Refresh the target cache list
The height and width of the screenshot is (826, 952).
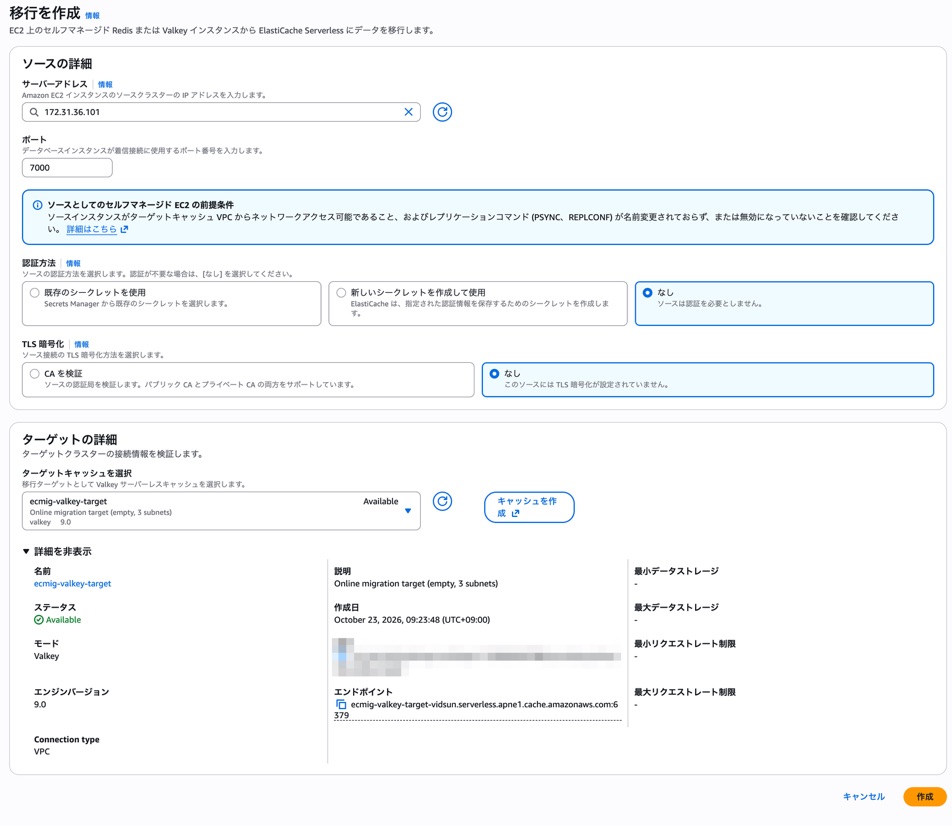pos(442,501)
